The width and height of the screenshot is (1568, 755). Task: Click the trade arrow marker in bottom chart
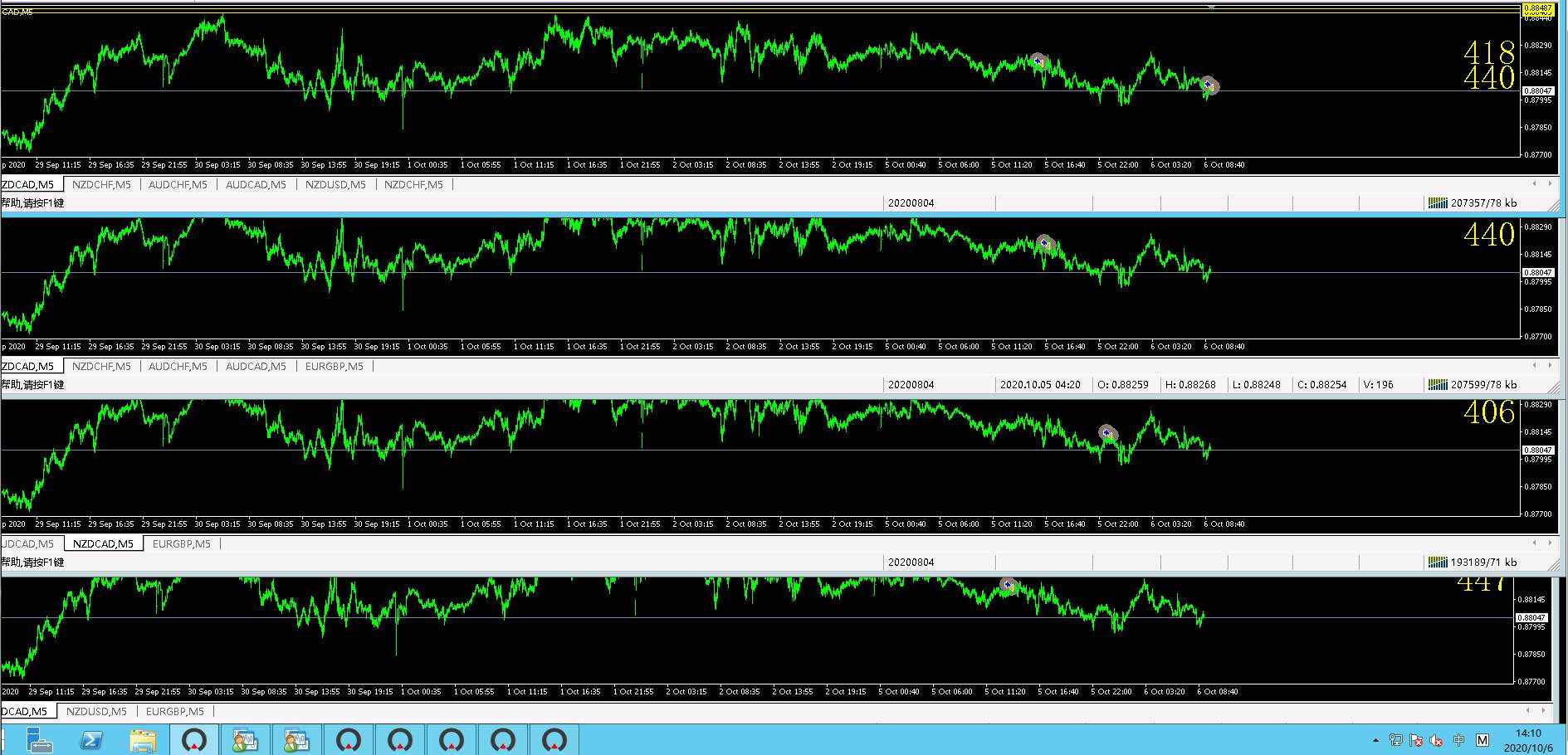pyautogui.click(x=1009, y=585)
